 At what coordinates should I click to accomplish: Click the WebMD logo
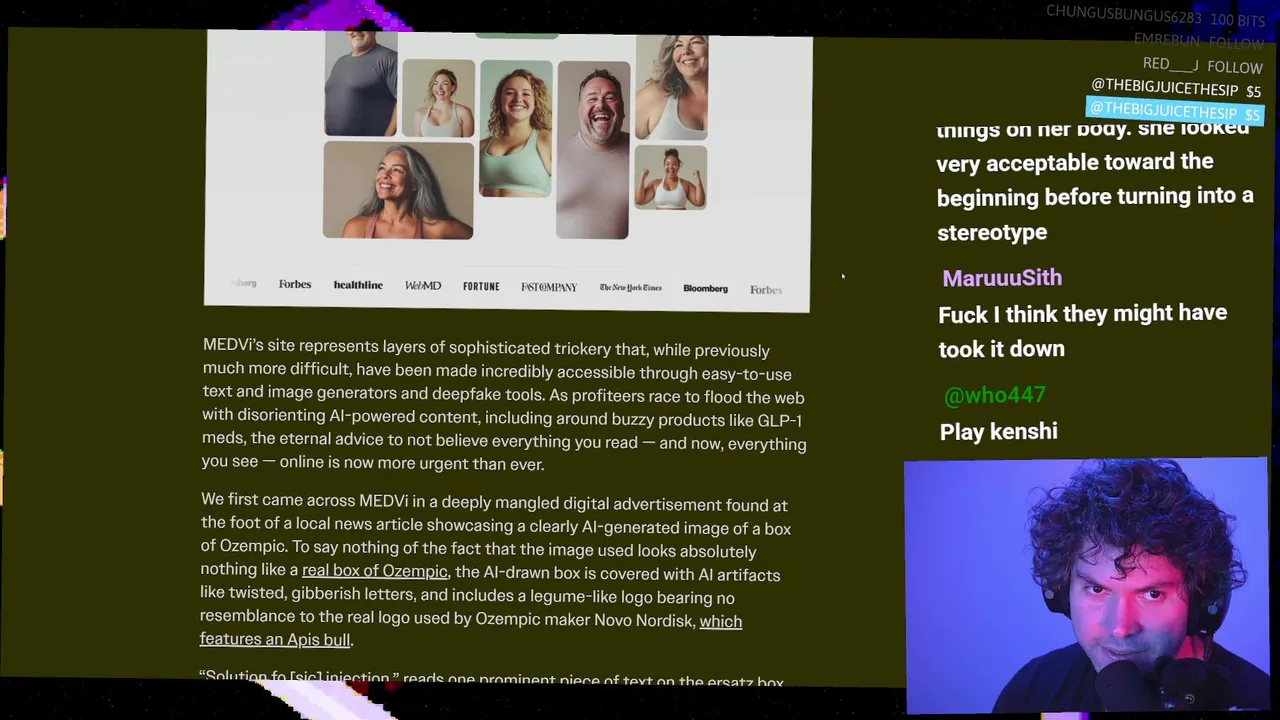423,286
